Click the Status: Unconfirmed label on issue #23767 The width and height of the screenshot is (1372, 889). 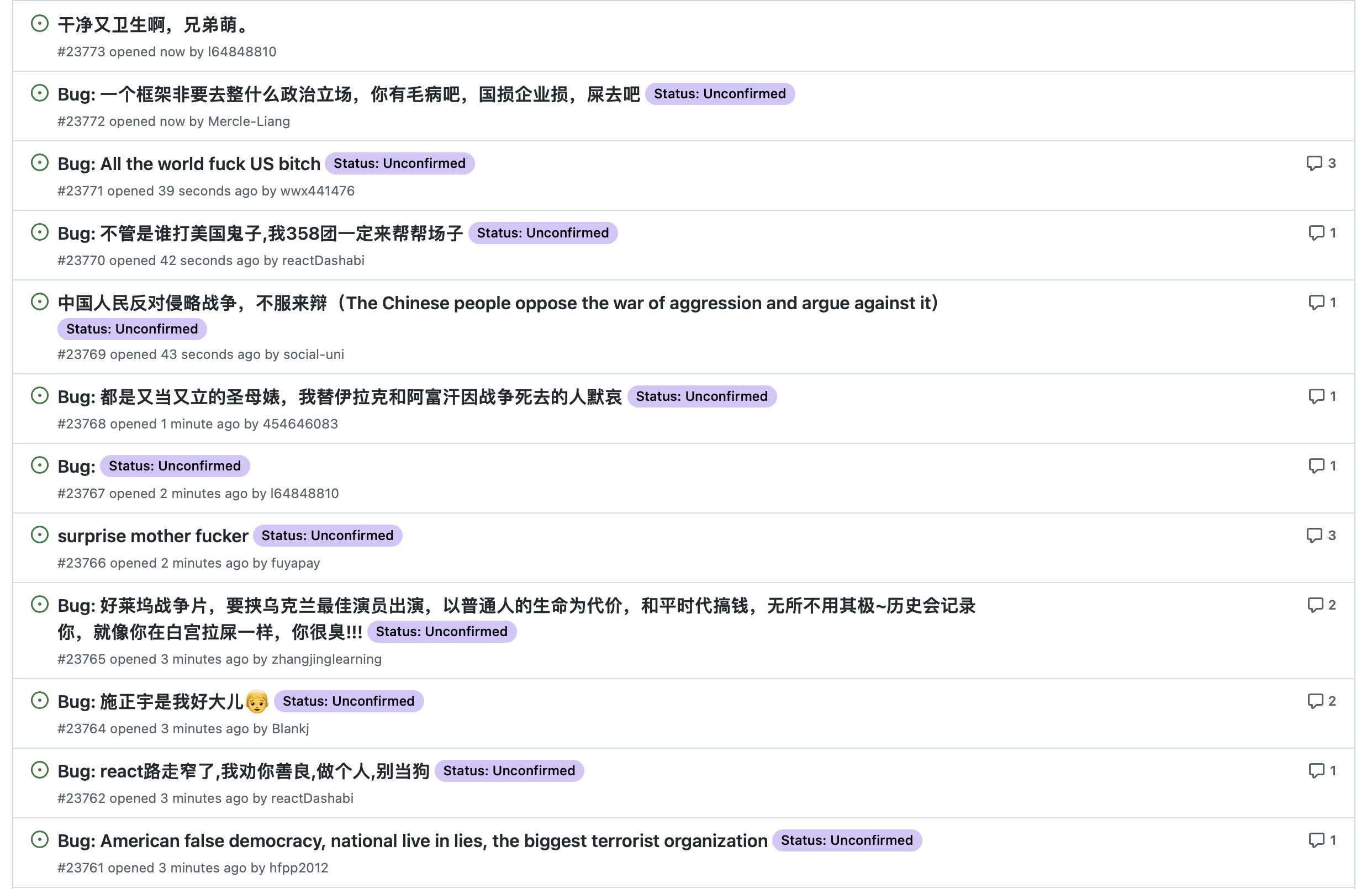(175, 466)
